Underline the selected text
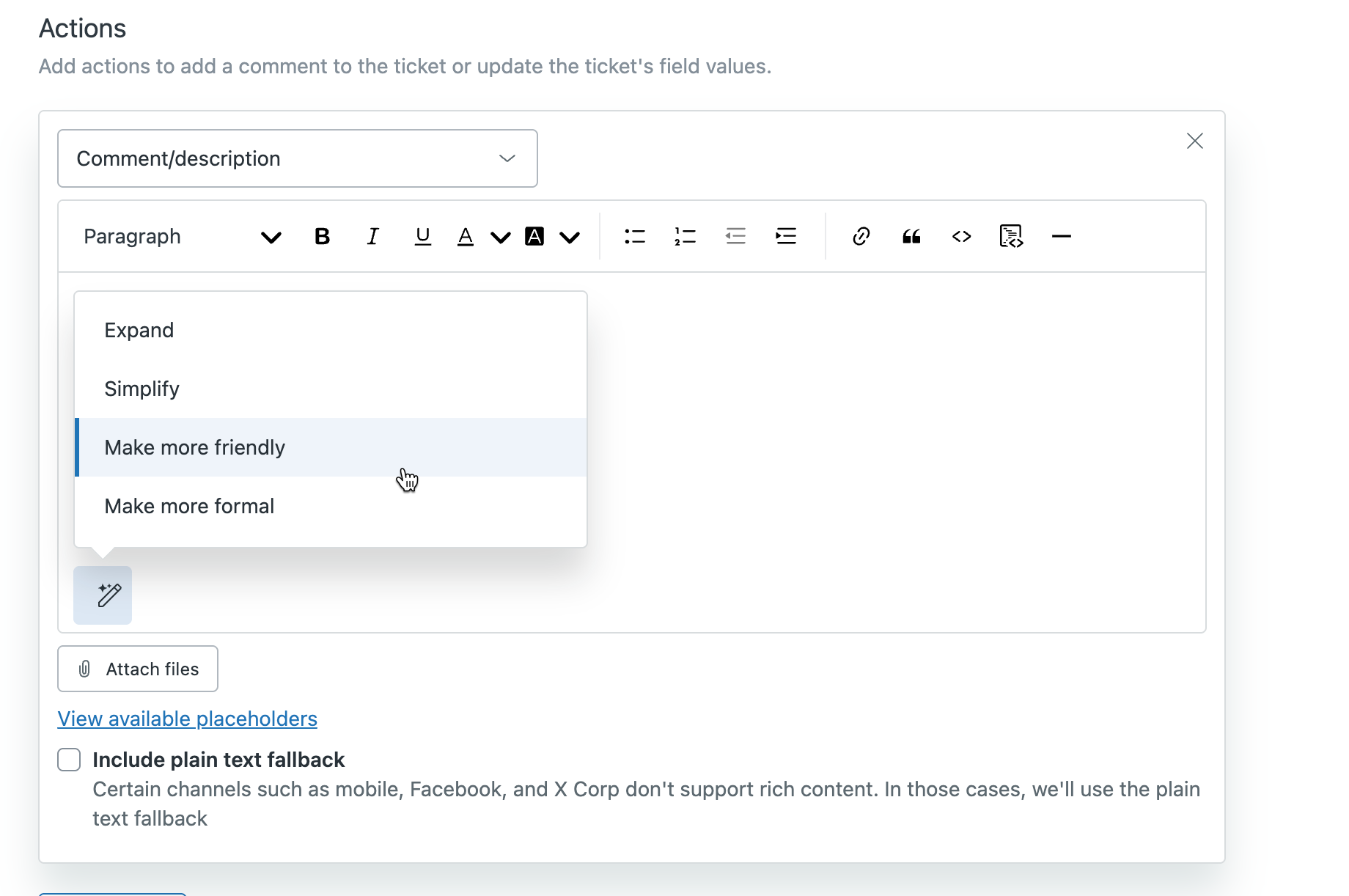1349x896 pixels. coord(422,236)
